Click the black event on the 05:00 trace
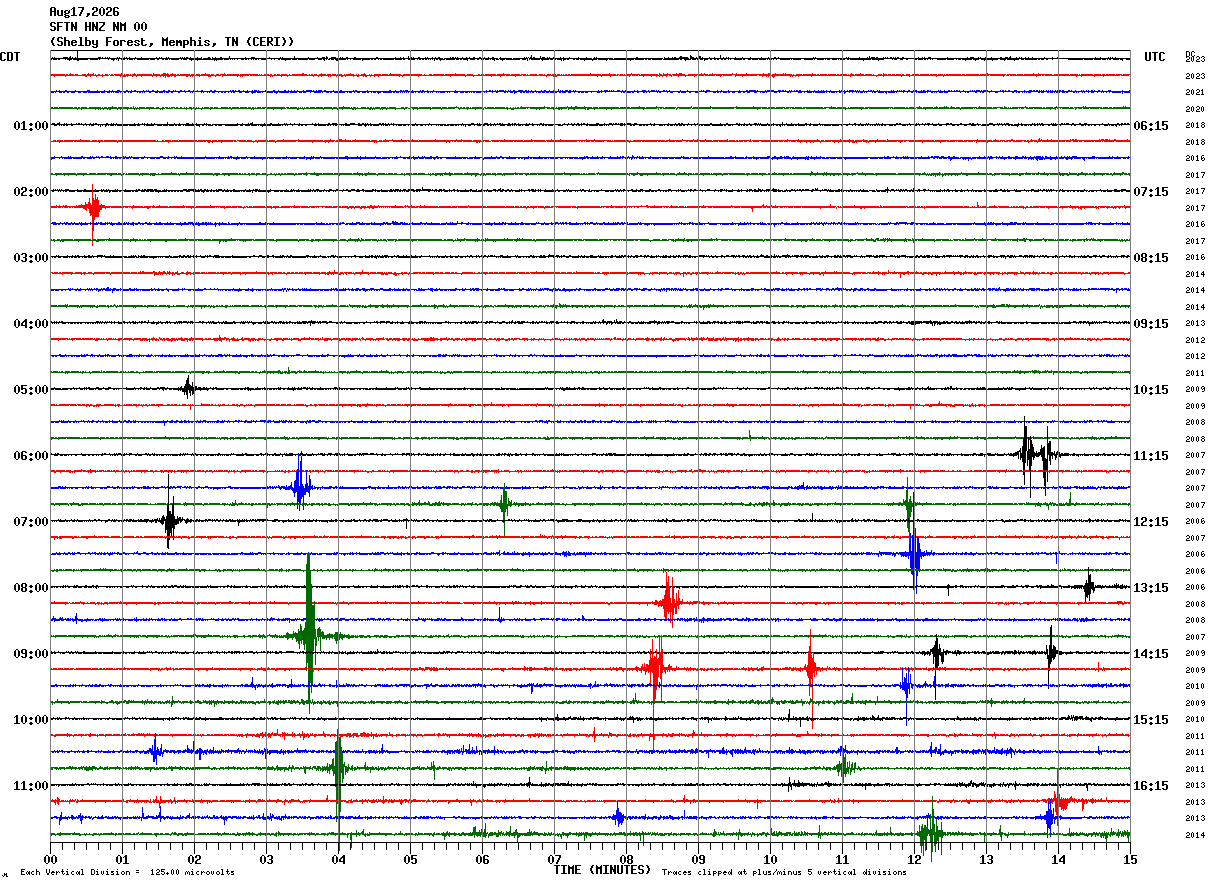 point(188,389)
